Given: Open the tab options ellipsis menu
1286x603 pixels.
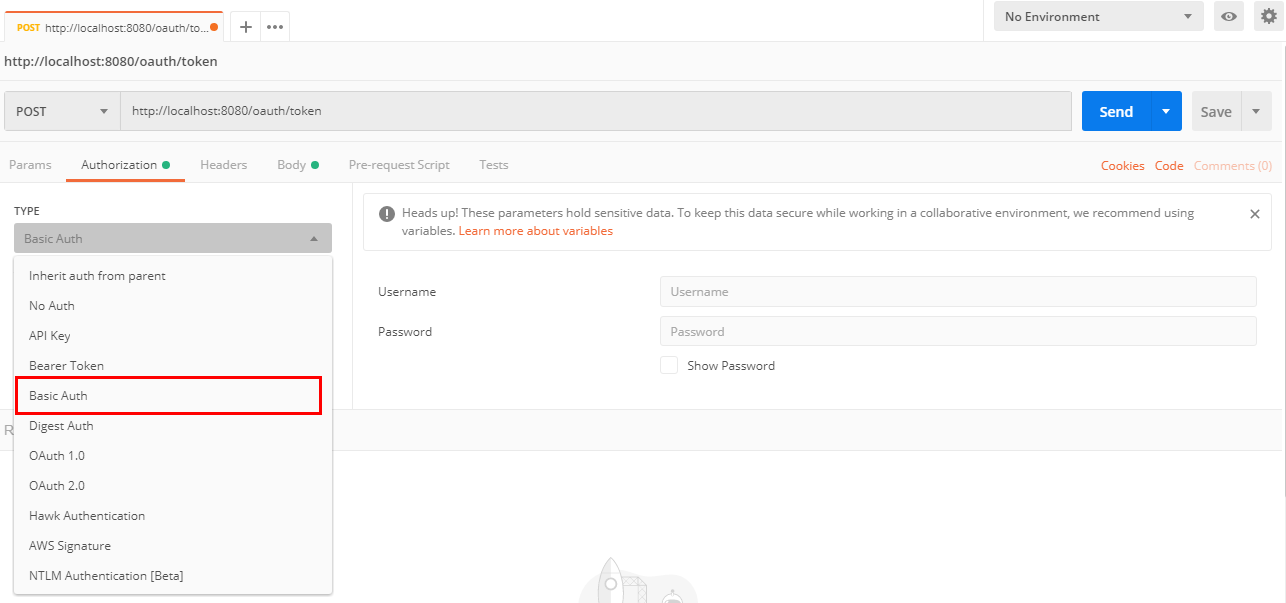Looking at the screenshot, I should 275,27.
